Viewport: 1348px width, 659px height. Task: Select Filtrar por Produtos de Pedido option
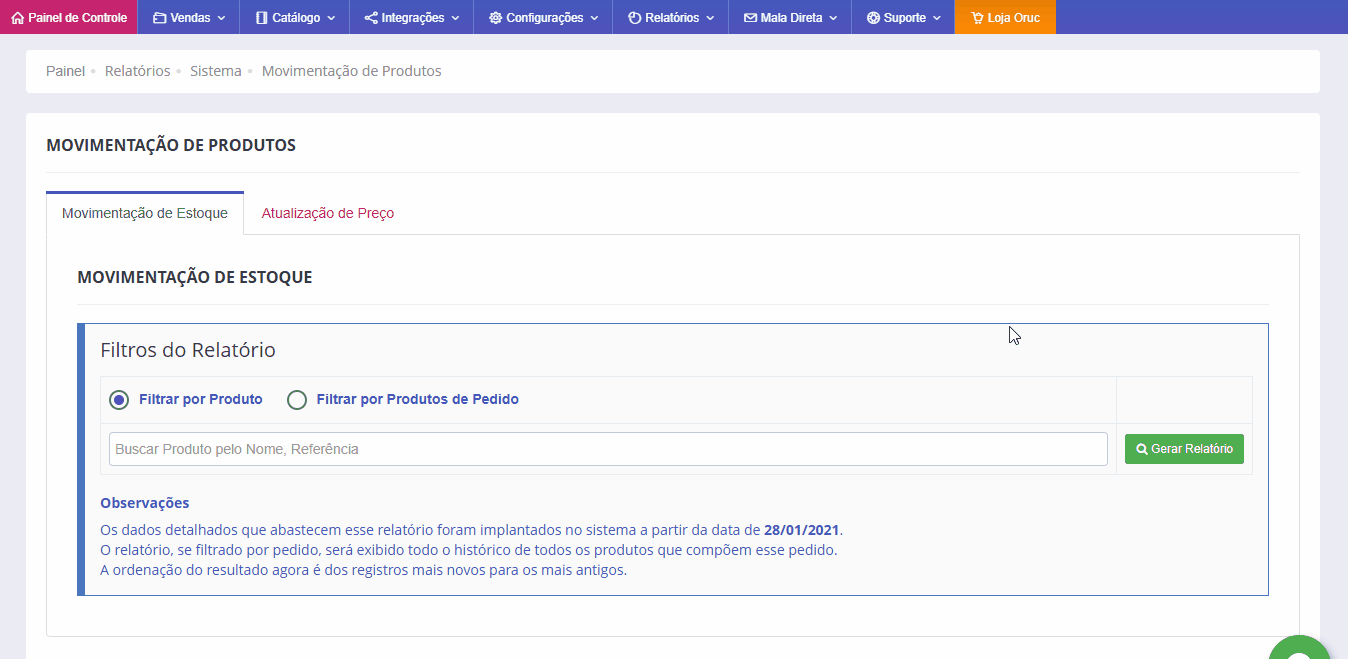coord(297,400)
